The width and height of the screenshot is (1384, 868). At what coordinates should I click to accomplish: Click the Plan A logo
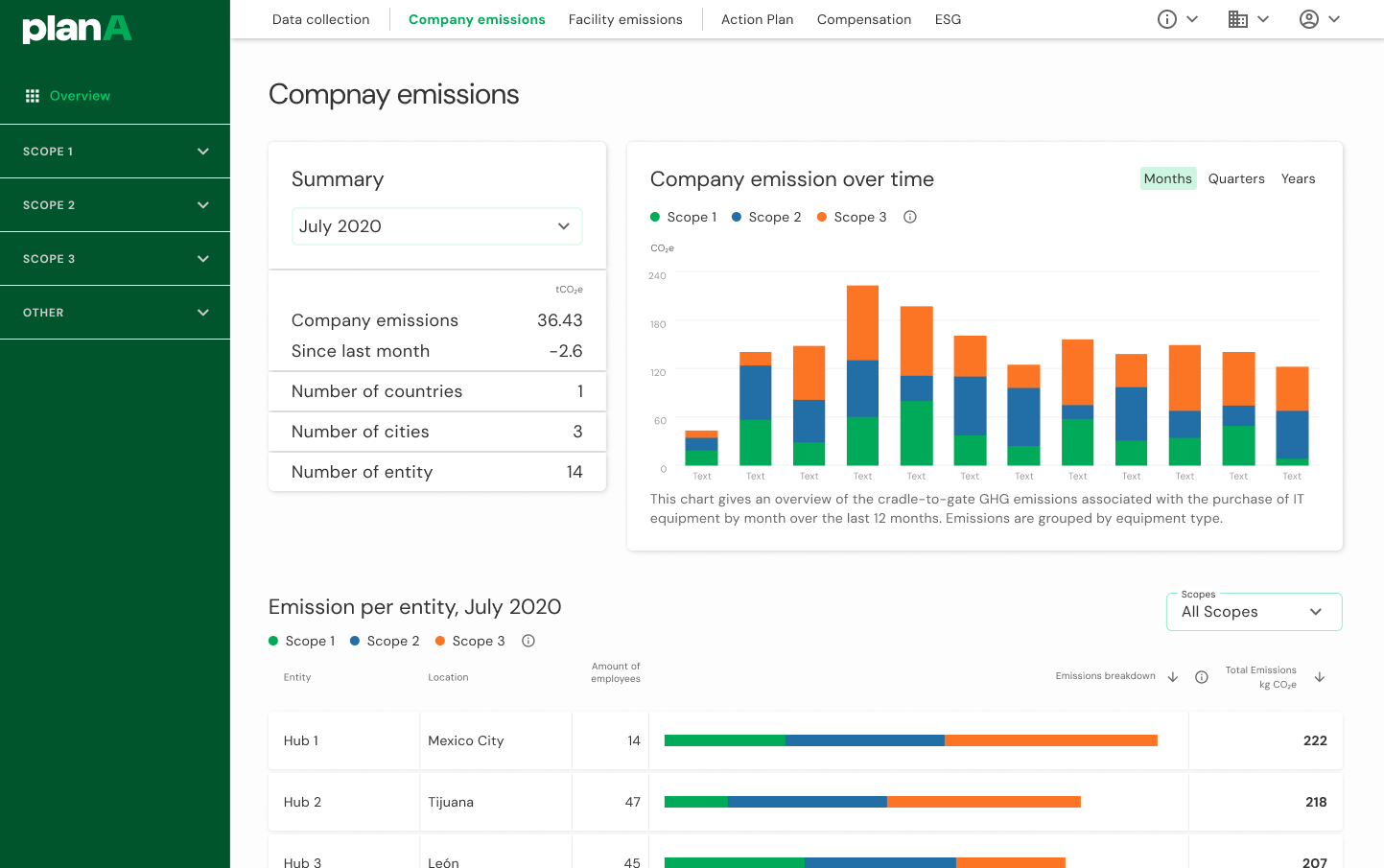click(77, 29)
